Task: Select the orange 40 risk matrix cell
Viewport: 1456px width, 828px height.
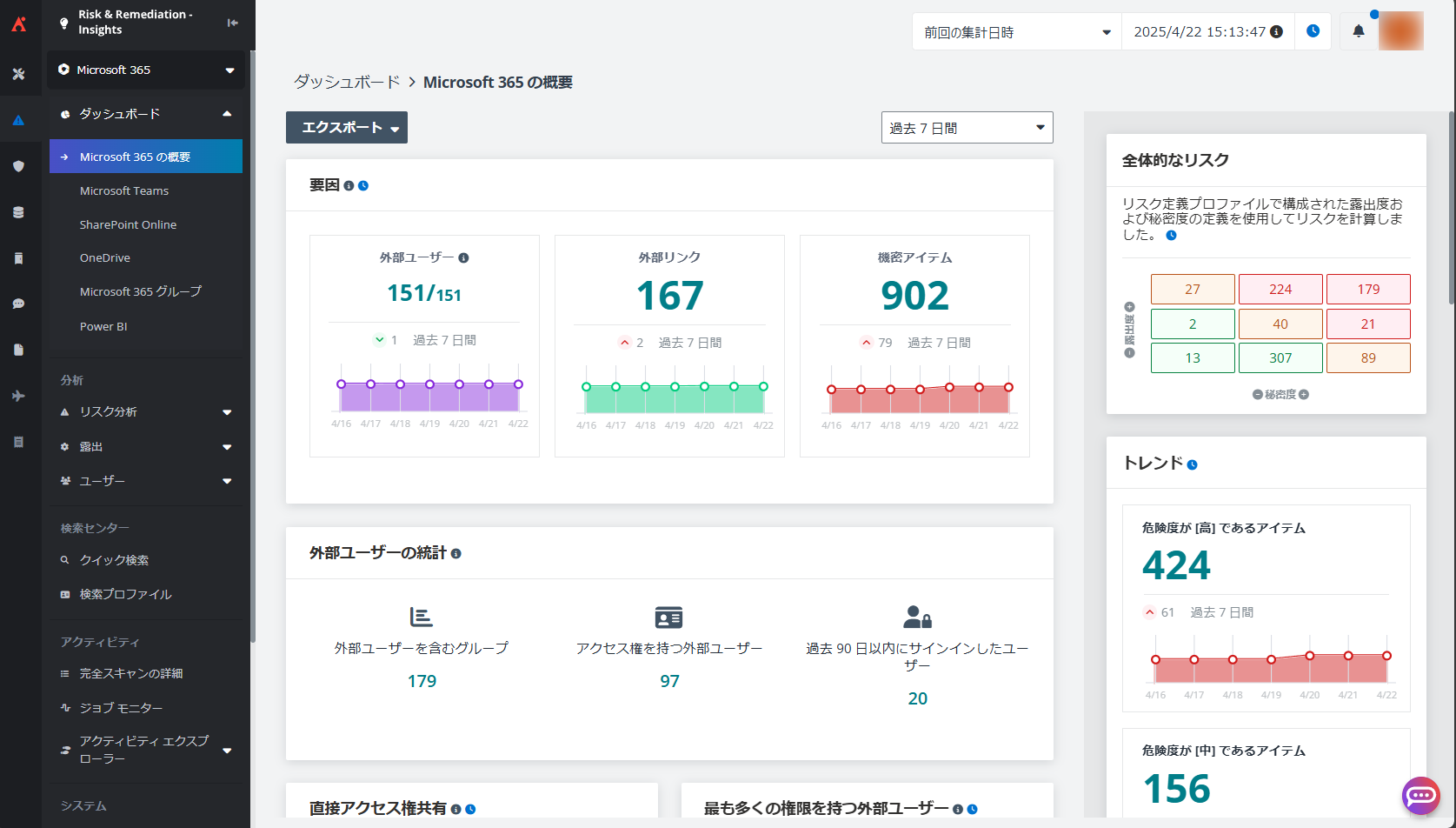Action: pyautogui.click(x=1280, y=324)
